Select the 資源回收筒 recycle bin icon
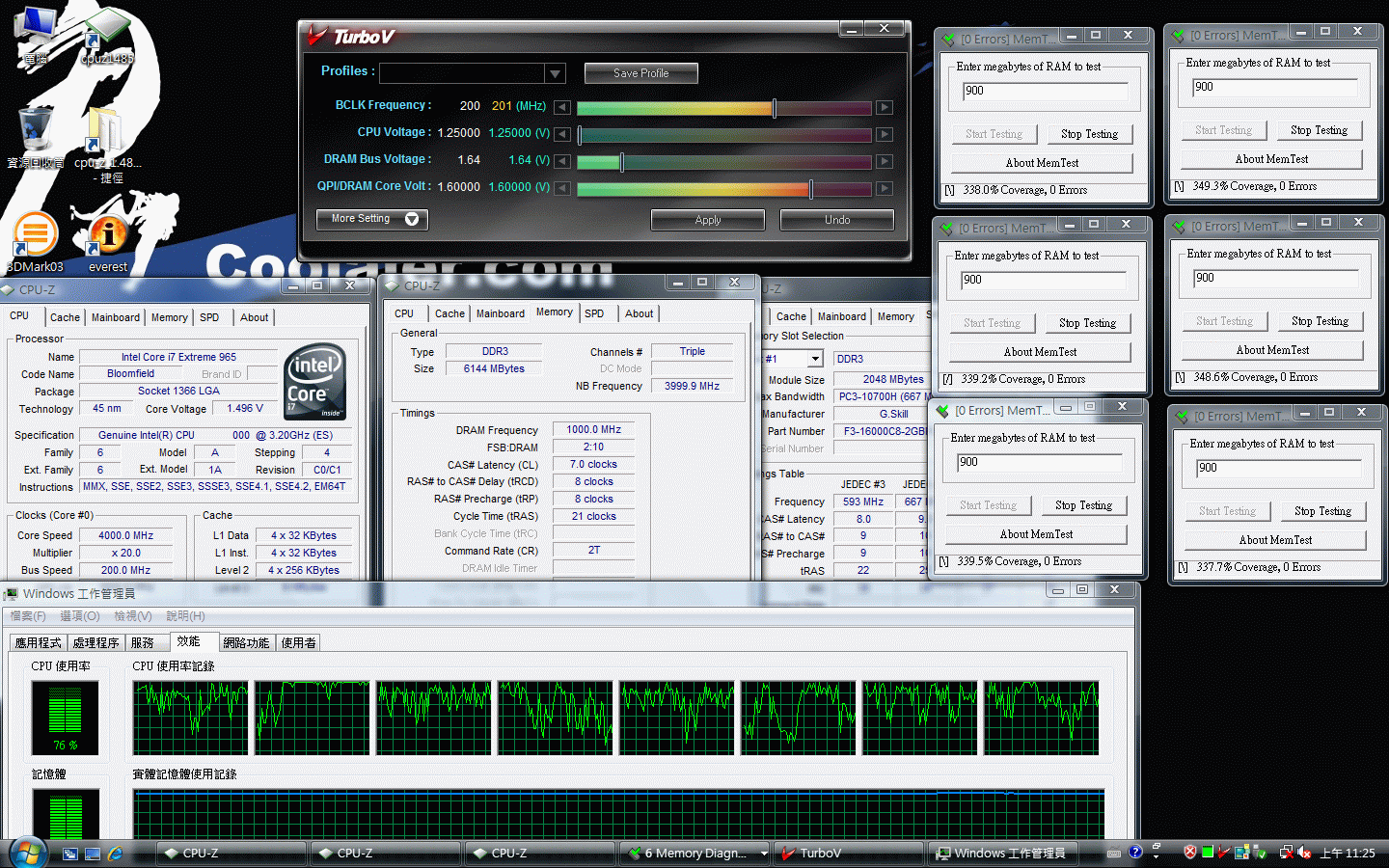Viewport: 1389px width, 868px height. coord(36,138)
